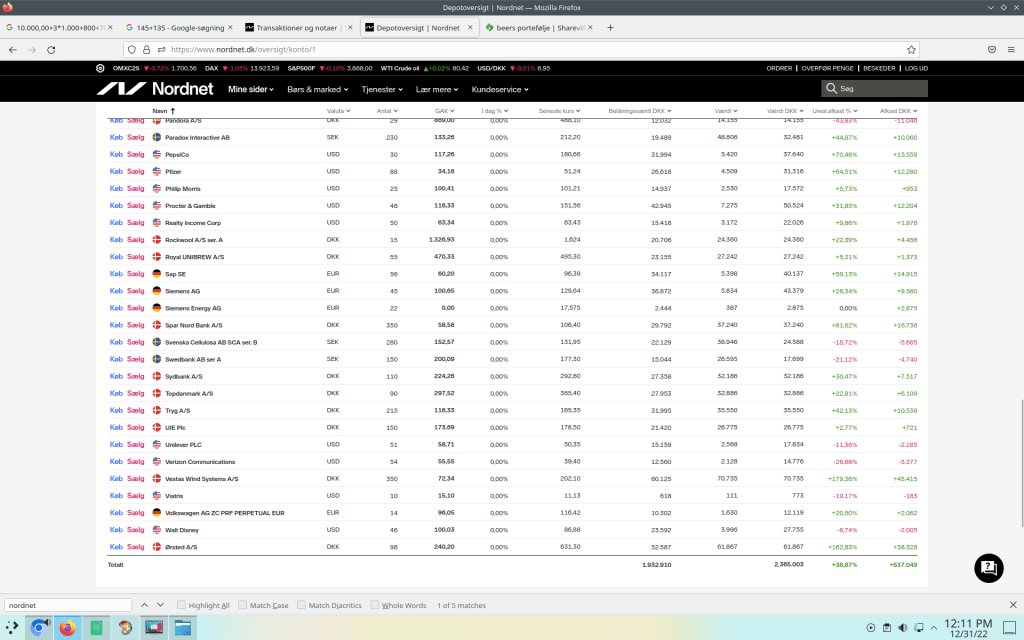
Task: Click the Nordnet logo
Action: tap(156, 89)
